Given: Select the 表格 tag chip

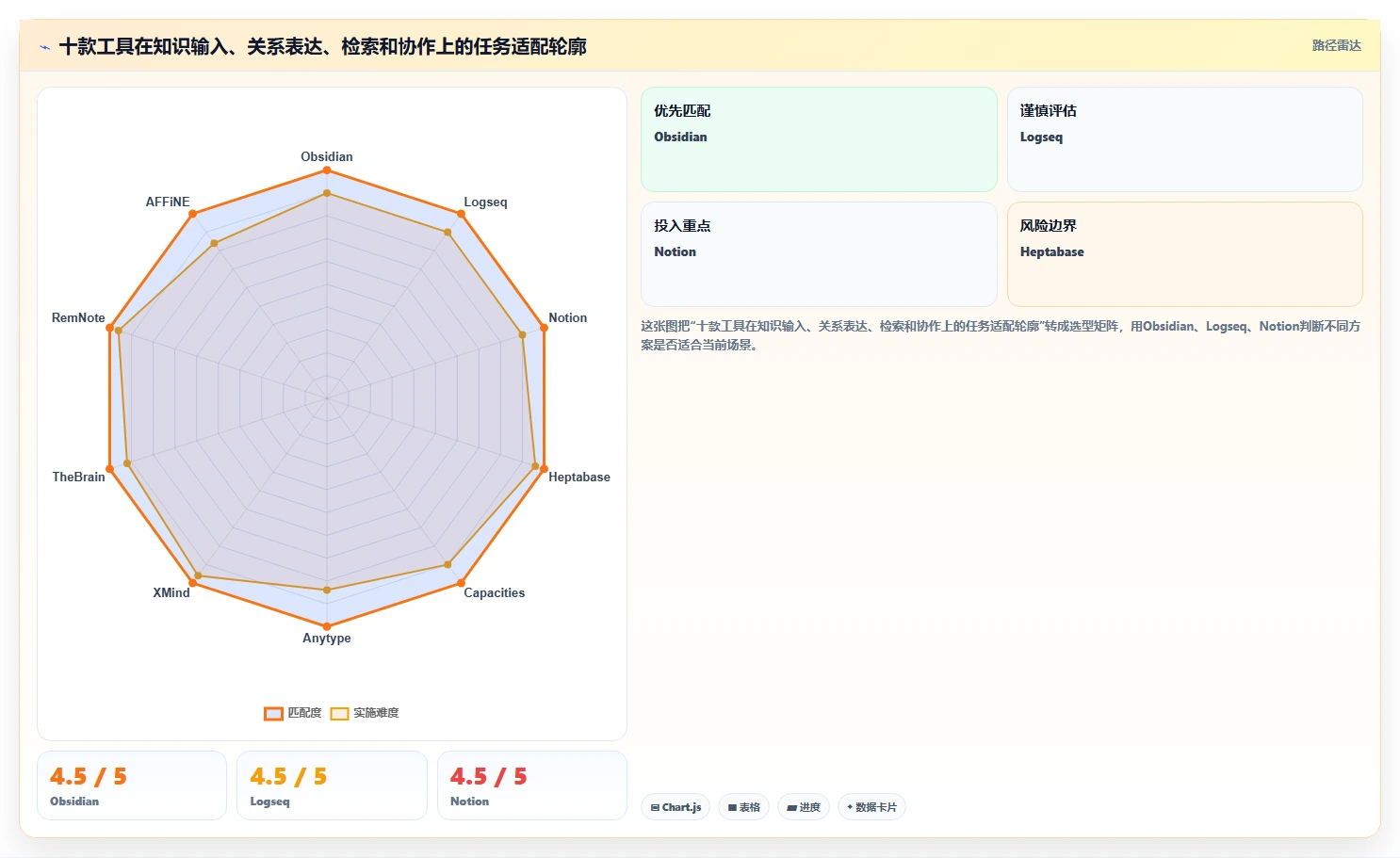Looking at the screenshot, I should (x=744, y=807).
